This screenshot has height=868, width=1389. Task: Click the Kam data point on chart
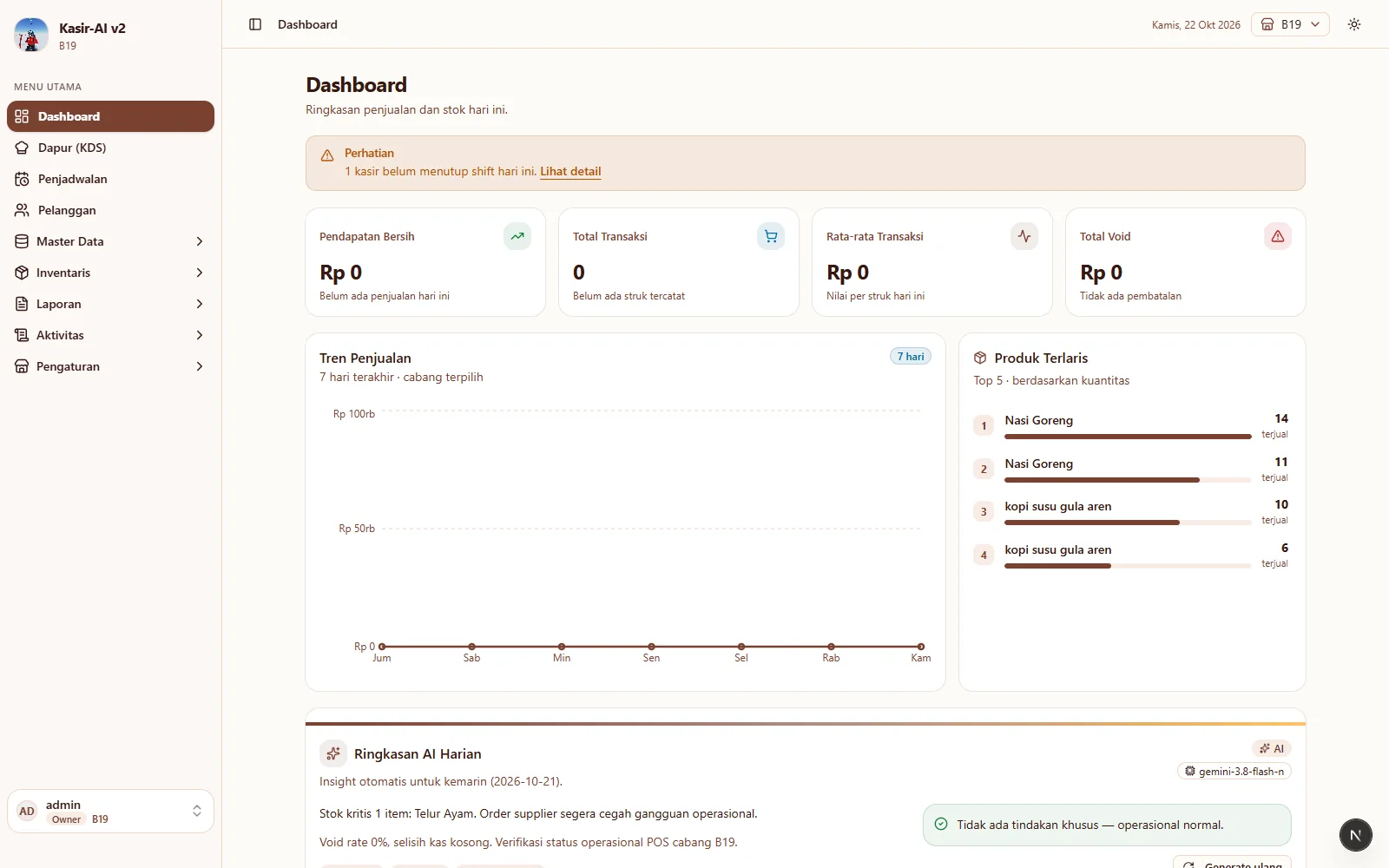pyautogui.click(x=921, y=647)
